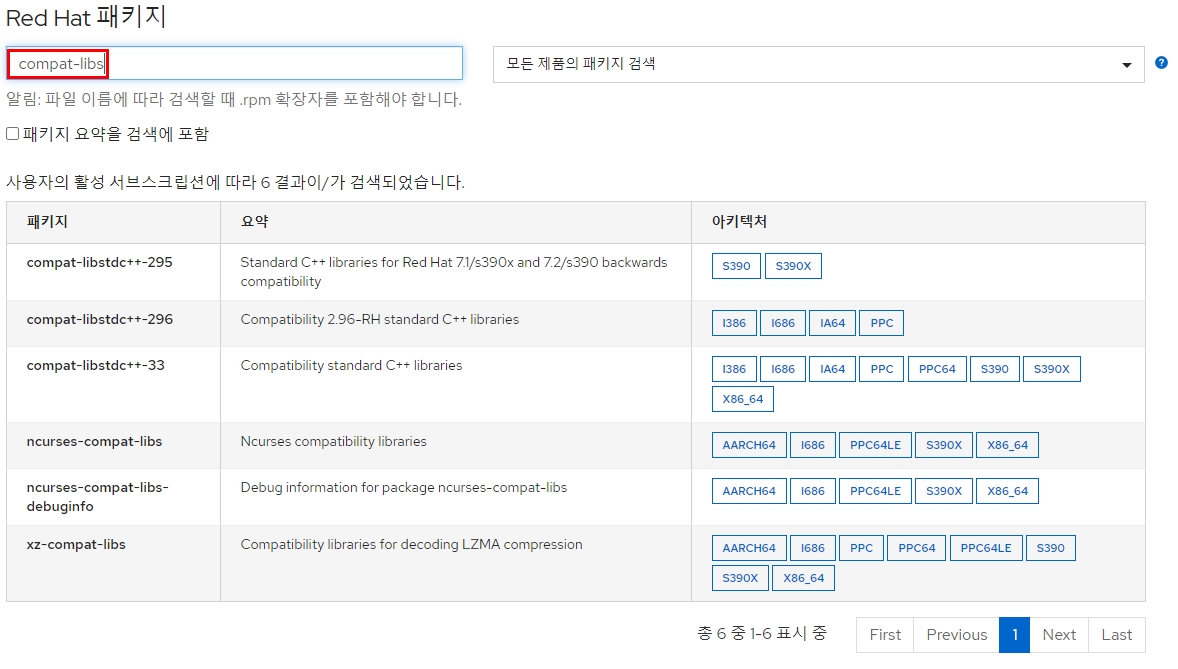Select PPC for compat-libstdc++-296
Image resolution: width=1178 pixels, height=669 pixels.
882,323
